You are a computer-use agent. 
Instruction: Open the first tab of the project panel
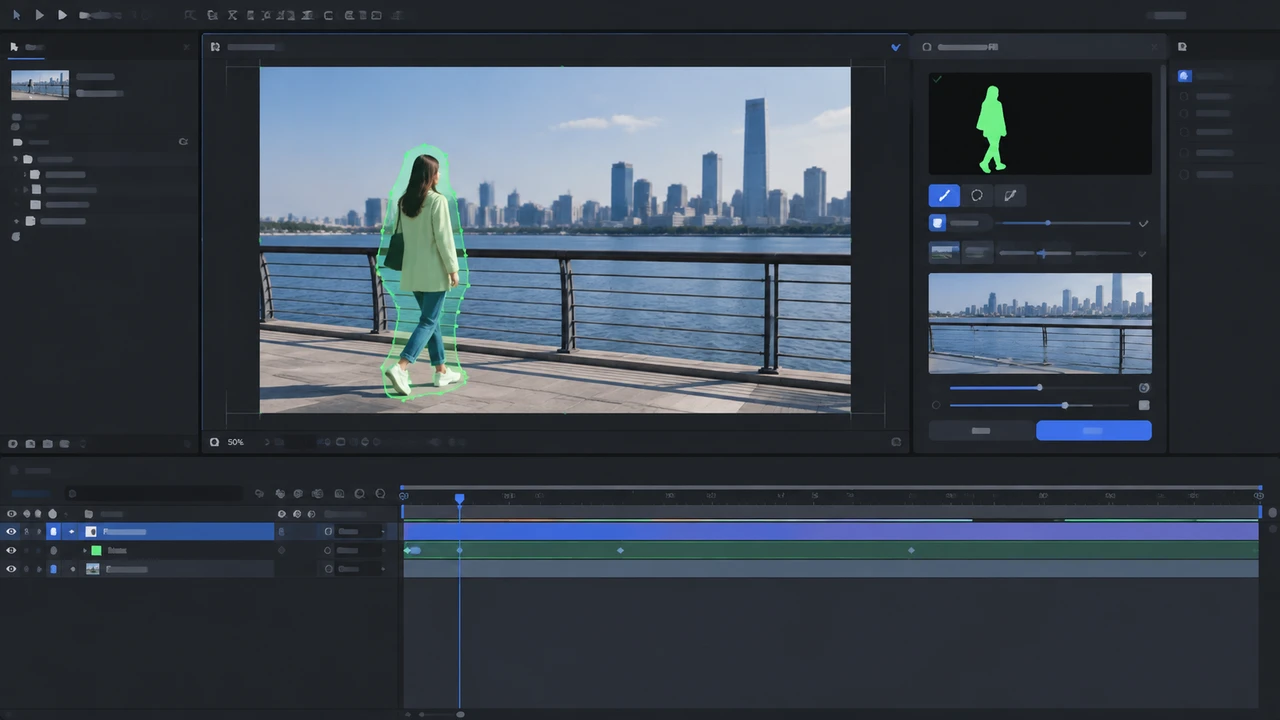[x=26, y=47]
